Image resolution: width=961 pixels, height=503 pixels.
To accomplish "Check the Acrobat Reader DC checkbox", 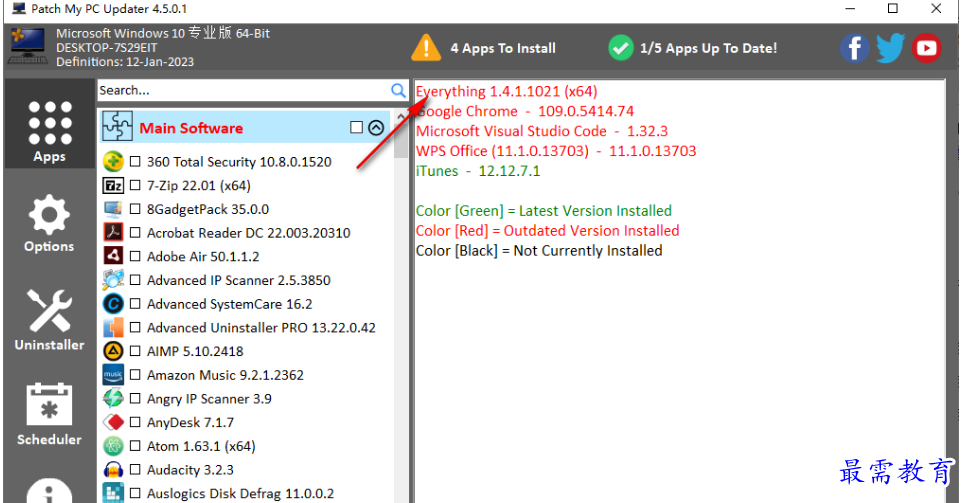I will (x=135, y=233).
